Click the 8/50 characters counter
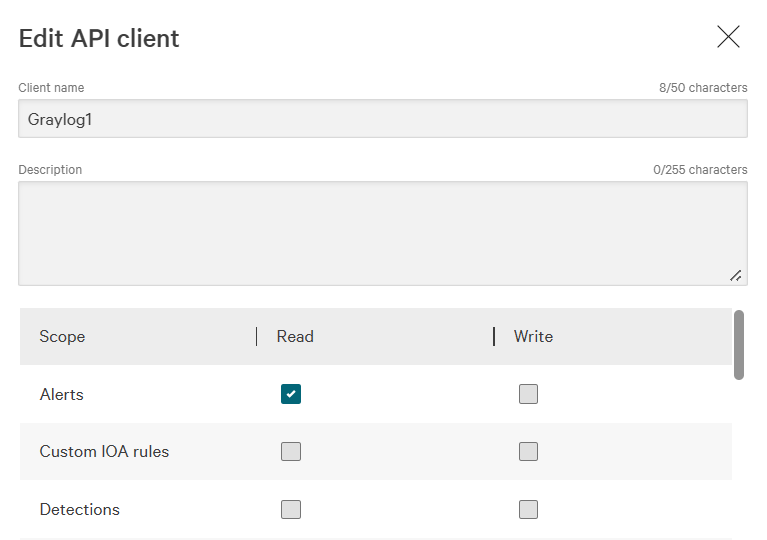Image resolution: width=767 pixels, height=540 pixels. (703, 88)
